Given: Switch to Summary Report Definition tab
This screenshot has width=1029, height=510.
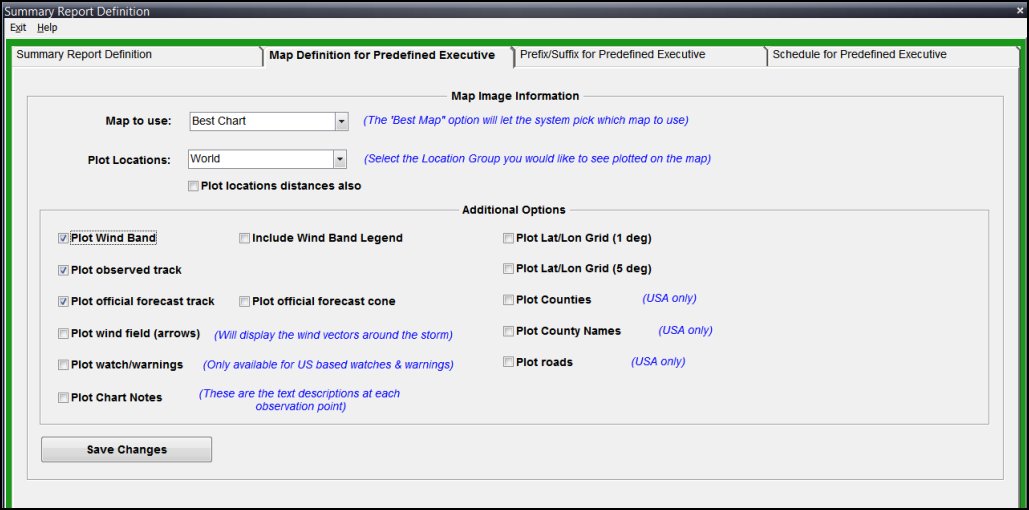Looking at the screenshot, I should tap(85, 55).
